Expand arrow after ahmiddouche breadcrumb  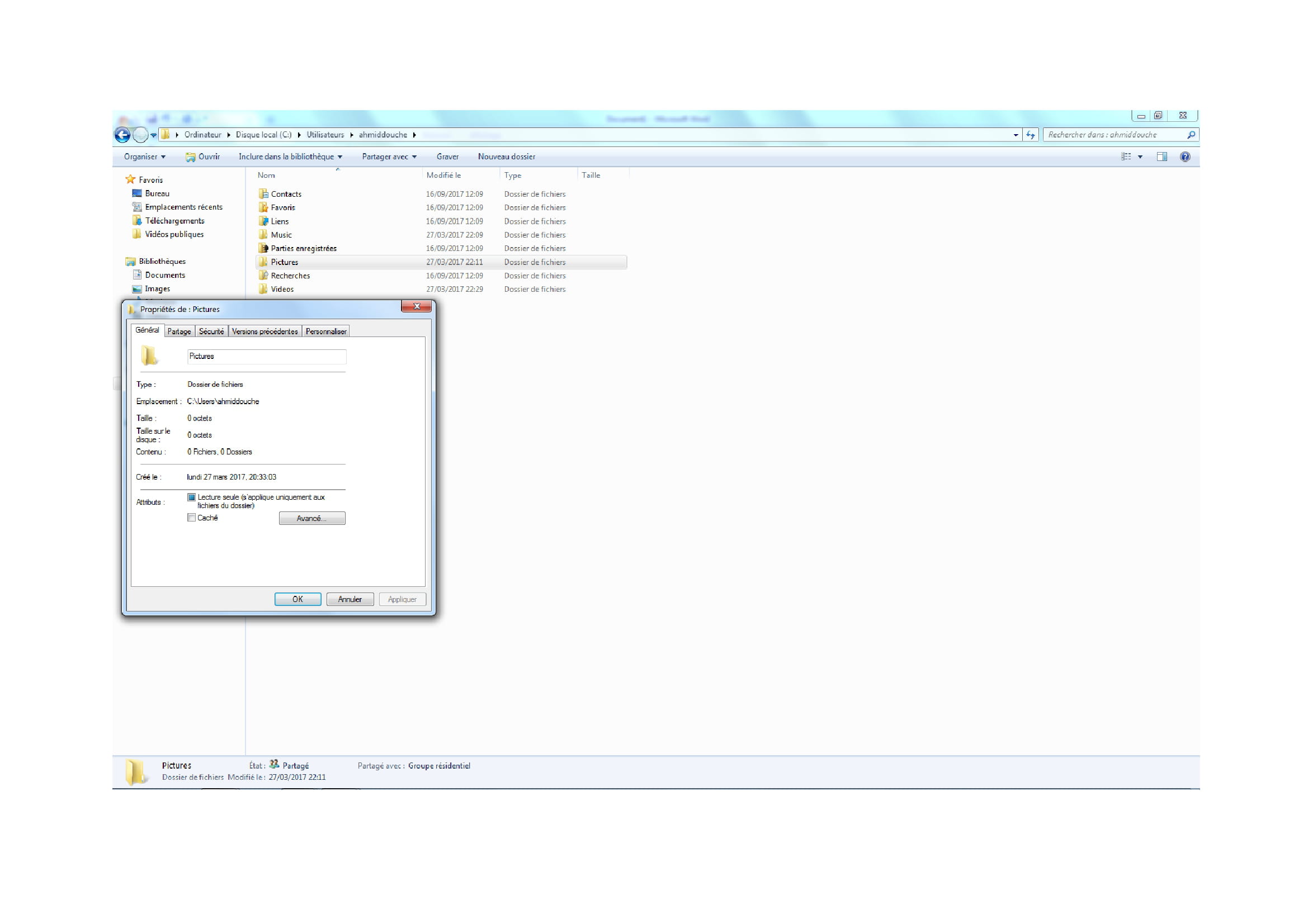[415, 135]
